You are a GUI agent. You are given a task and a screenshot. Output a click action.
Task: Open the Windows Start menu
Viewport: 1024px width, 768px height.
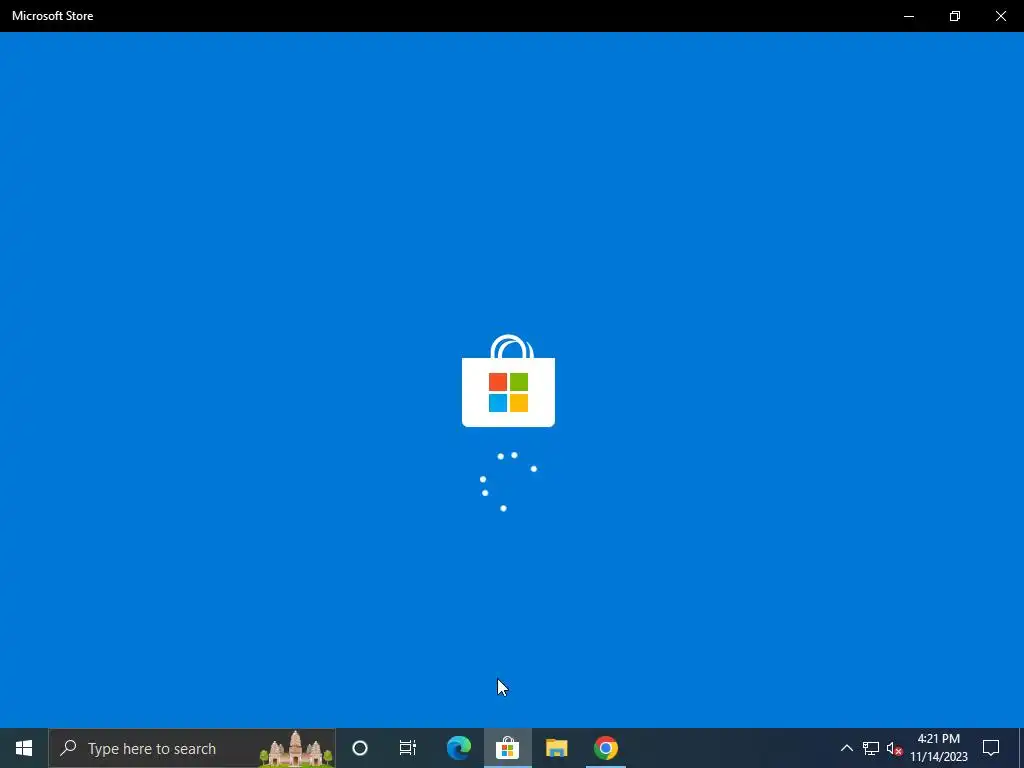pos(24,748)
